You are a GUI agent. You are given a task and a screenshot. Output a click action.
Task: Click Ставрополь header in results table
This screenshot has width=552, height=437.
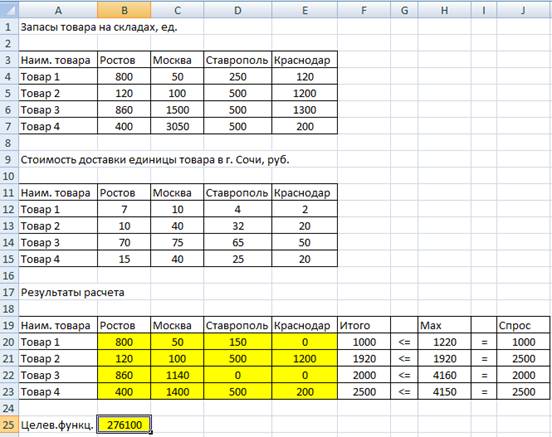pos(237,325)
